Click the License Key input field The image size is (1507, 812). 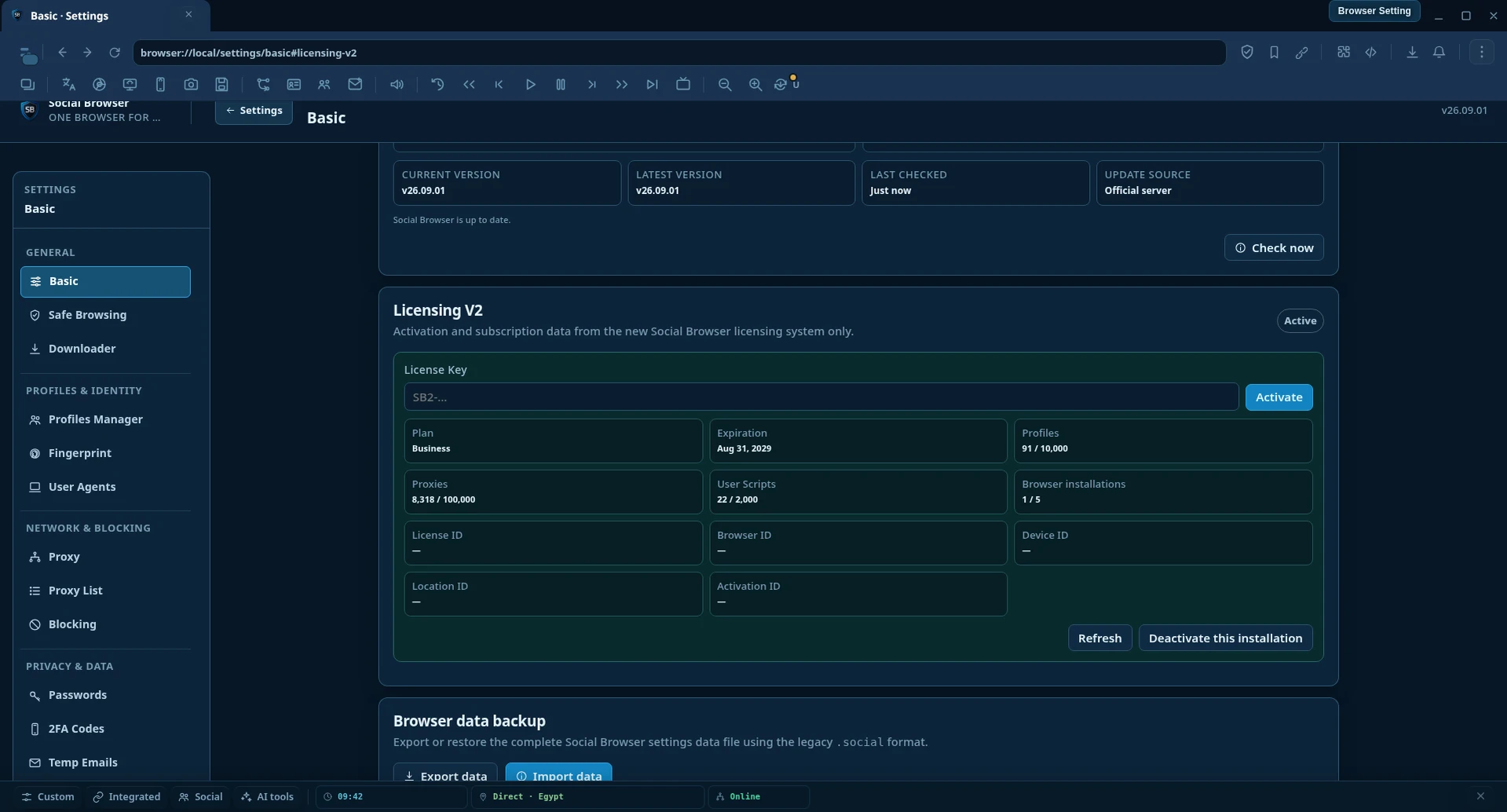[x=821, y=397]
